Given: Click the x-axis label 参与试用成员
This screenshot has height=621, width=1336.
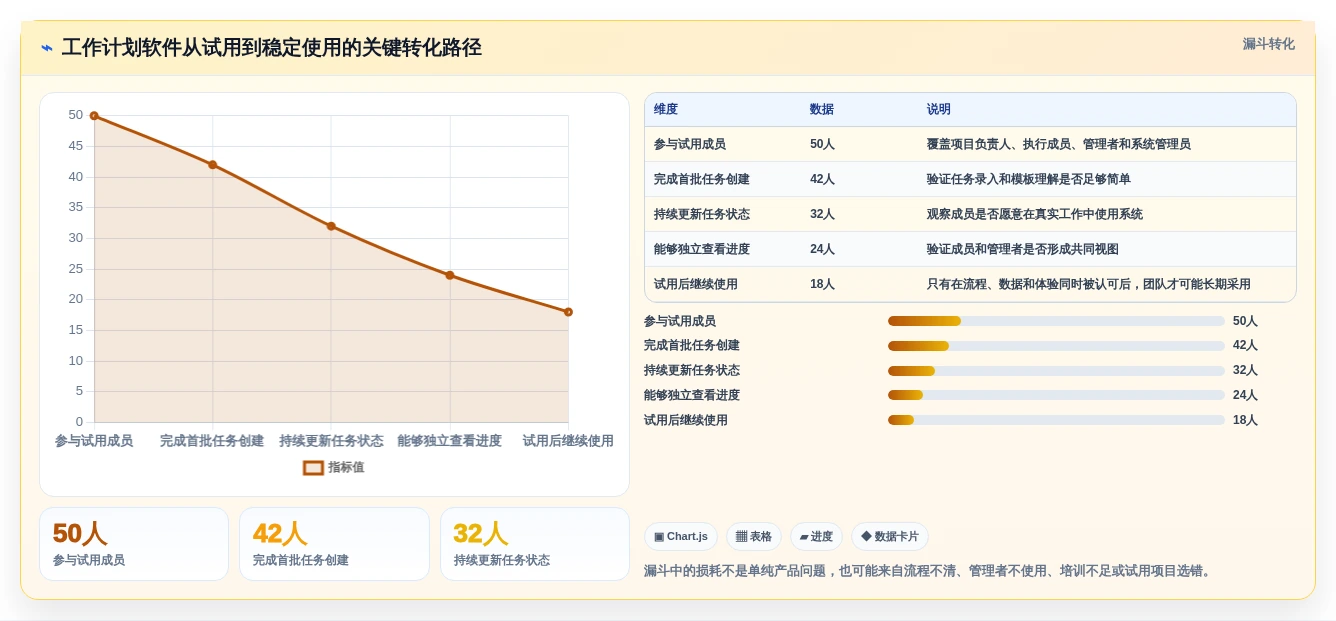Looking at the screenshot, I should coord(94,441).
